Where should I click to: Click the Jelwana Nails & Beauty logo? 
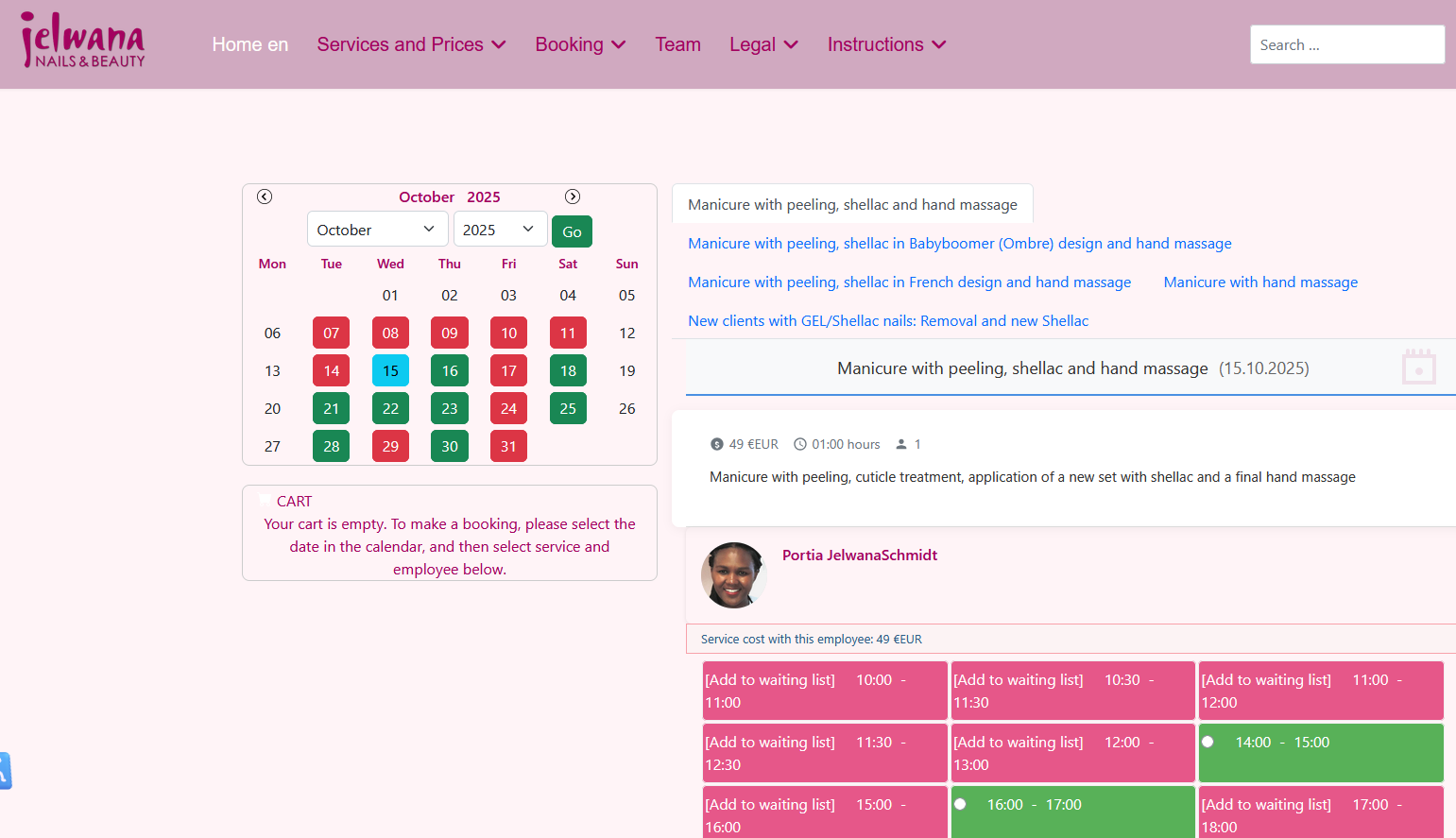[x=83, y=43]
